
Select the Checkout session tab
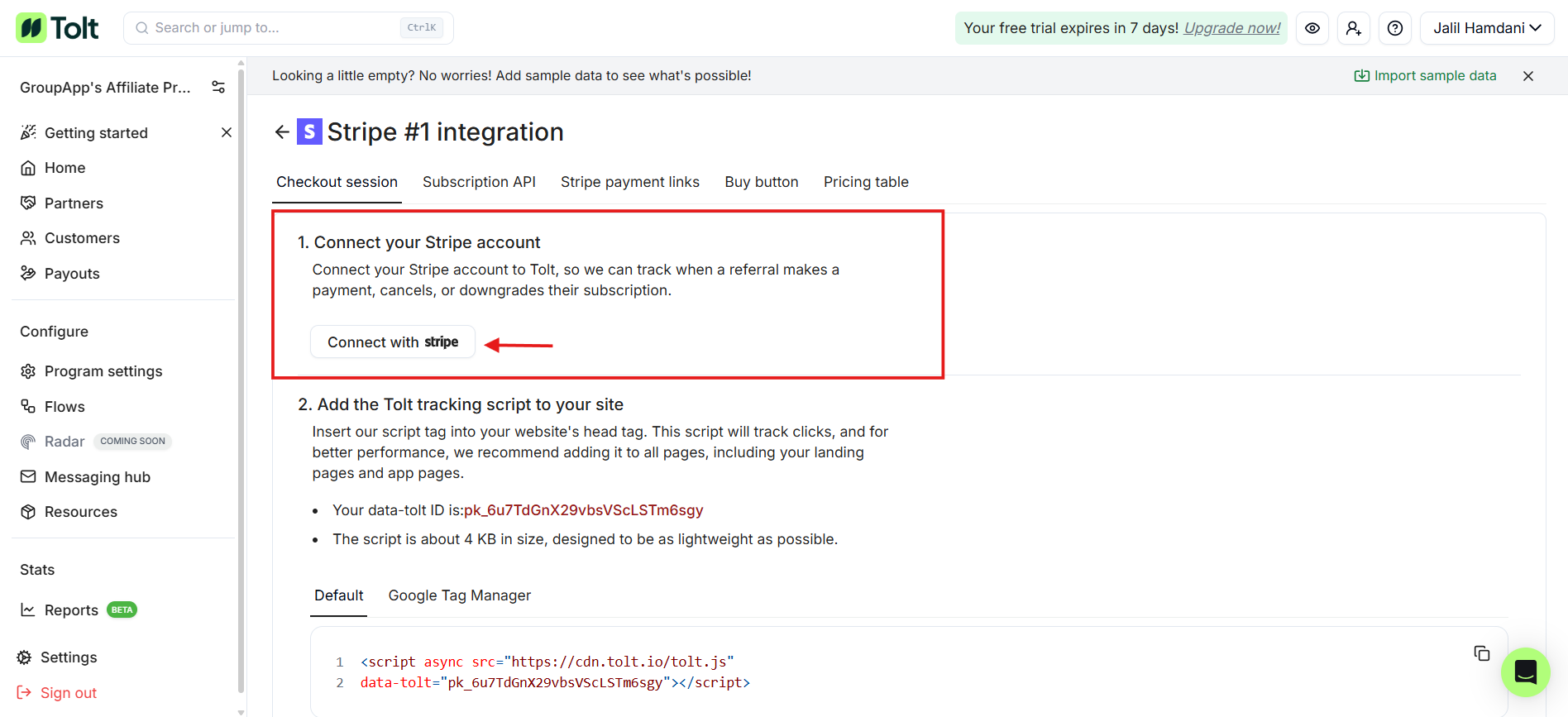click(337, 183)
